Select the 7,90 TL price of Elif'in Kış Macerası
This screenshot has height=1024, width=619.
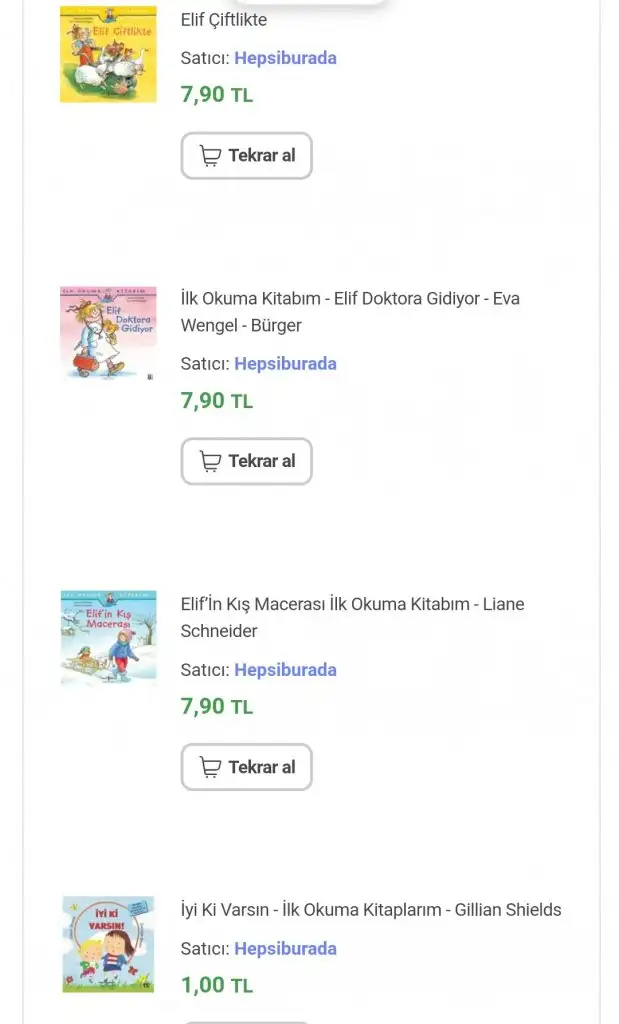pyautogui.click(x=216, y=706)
